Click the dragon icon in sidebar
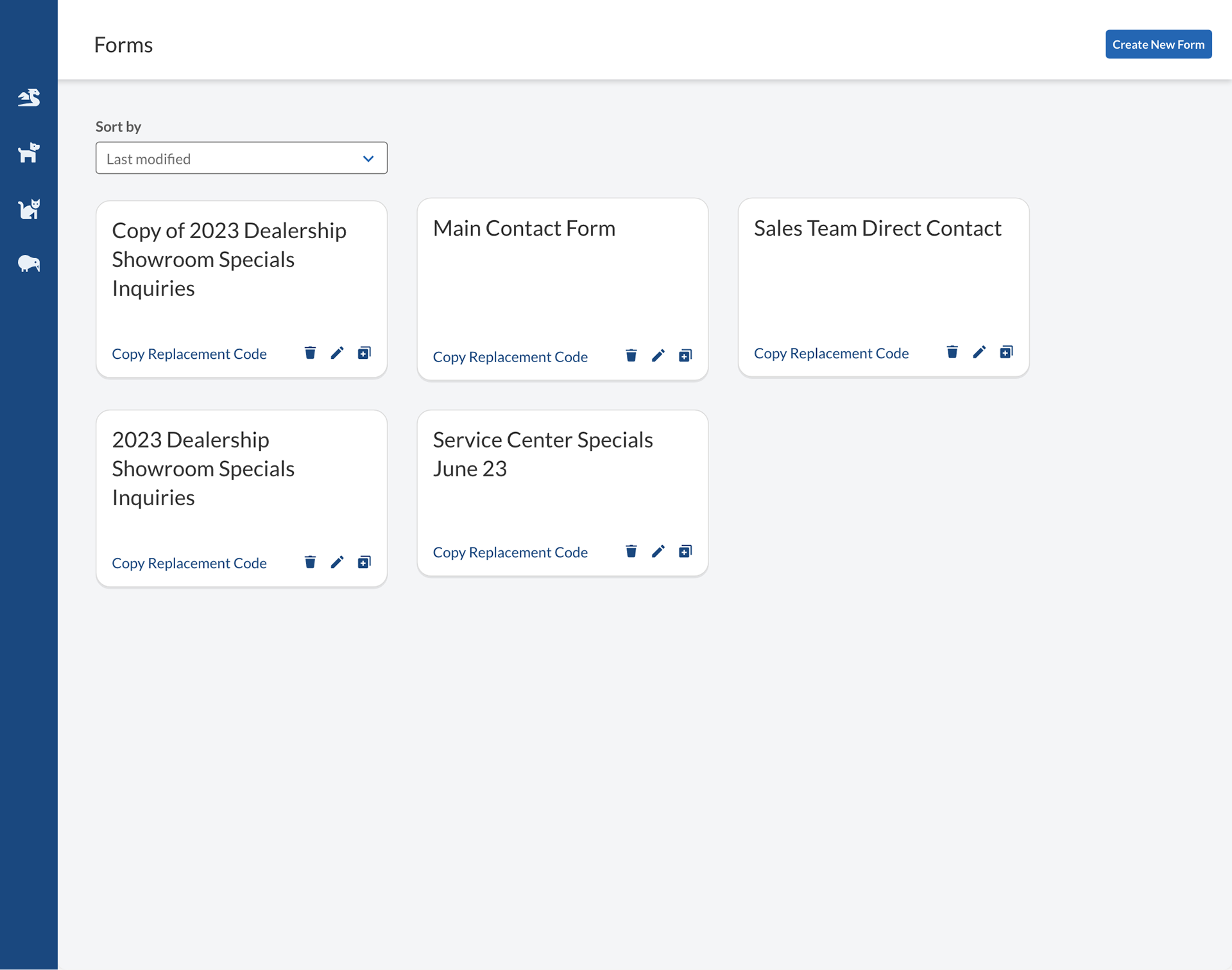1232x970 pixels. (x=29, y=98)
